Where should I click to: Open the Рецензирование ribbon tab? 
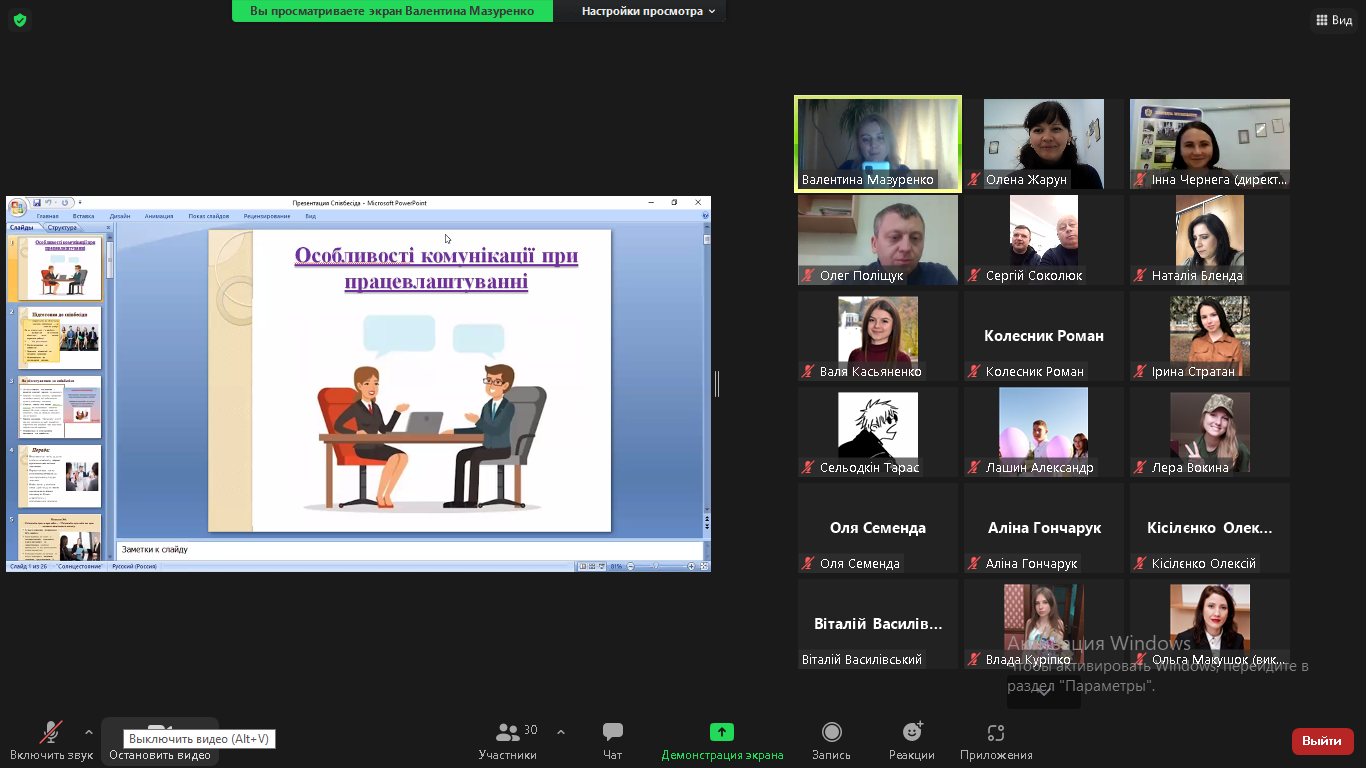tap(267, 216)
